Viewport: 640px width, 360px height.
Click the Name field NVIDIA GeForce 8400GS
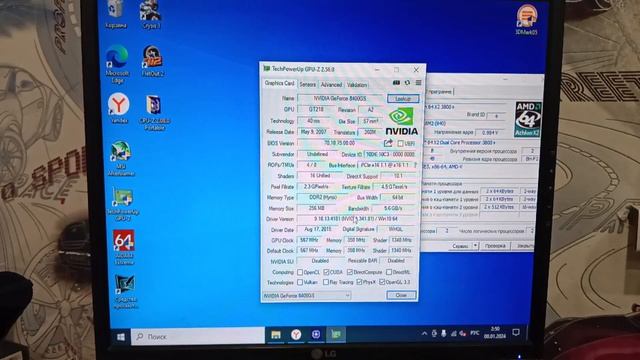[x=340, y=98]
